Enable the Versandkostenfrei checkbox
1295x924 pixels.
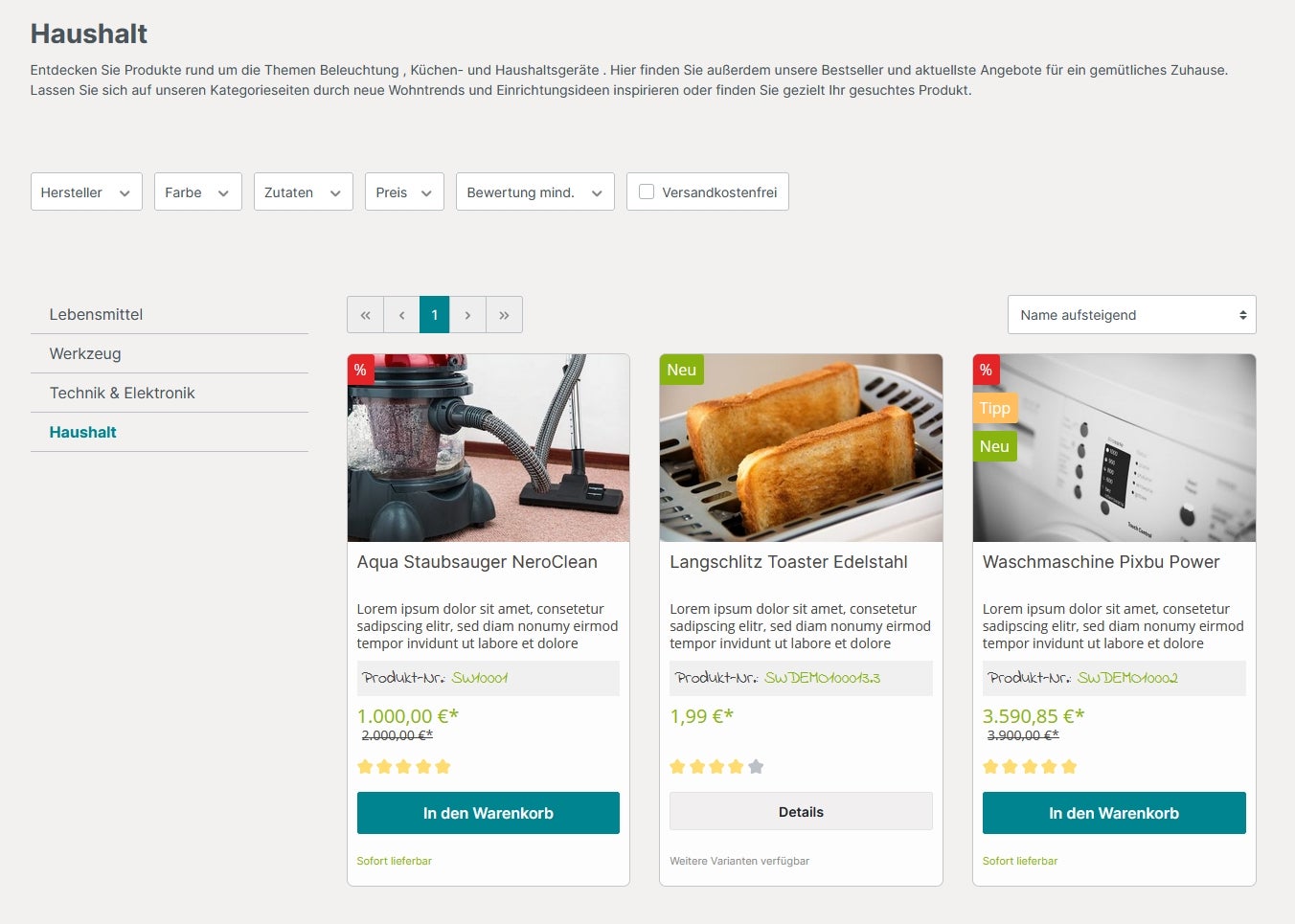pyautogui.click(x=647, y=192)
